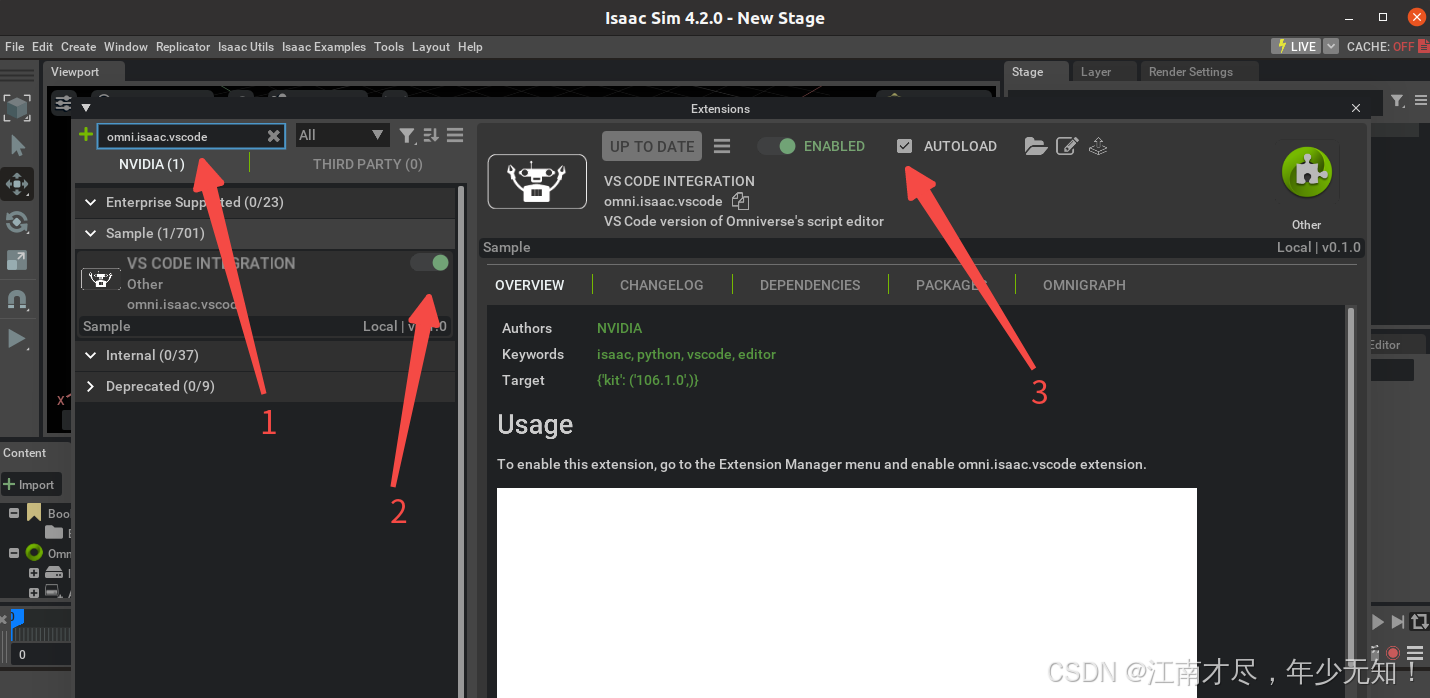Viewport: 1430px width, 698px height.
Task: Open the dropdown arrow next to LIVE
Action: [1331, 46]
